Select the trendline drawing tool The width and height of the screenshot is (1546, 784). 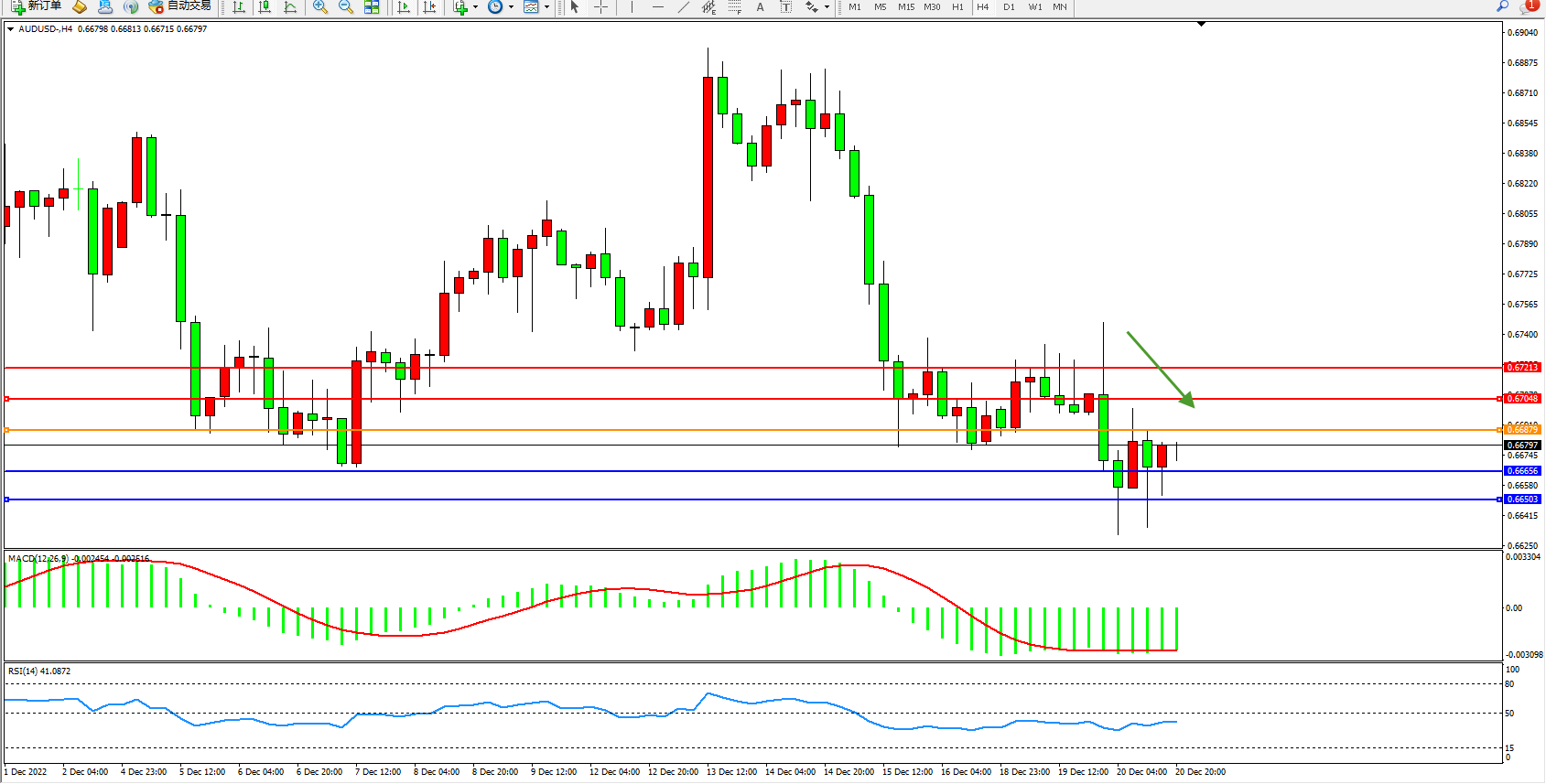tap(683, 7)
